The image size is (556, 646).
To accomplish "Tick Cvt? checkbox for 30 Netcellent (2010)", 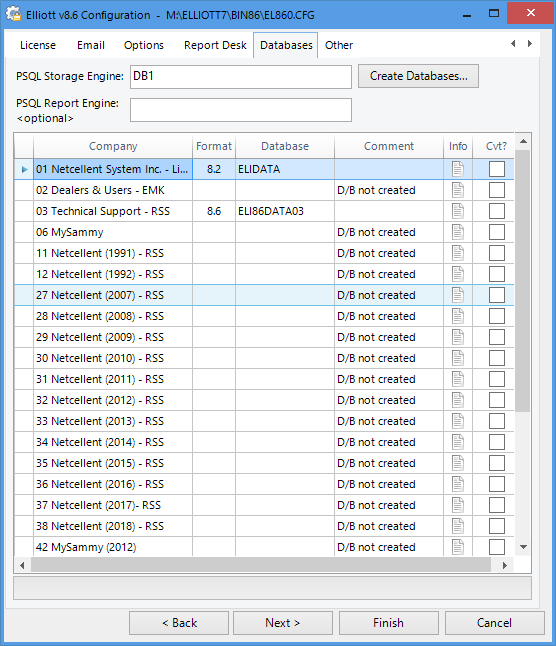I will tap(497, 358).
